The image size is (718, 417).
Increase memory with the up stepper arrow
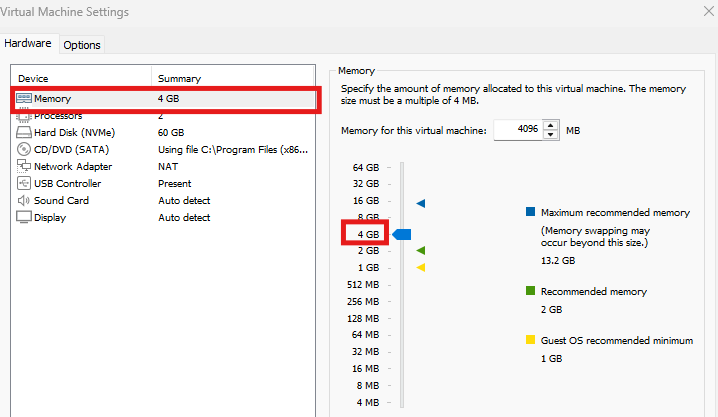pyautogui.click(x=550, y=125)
